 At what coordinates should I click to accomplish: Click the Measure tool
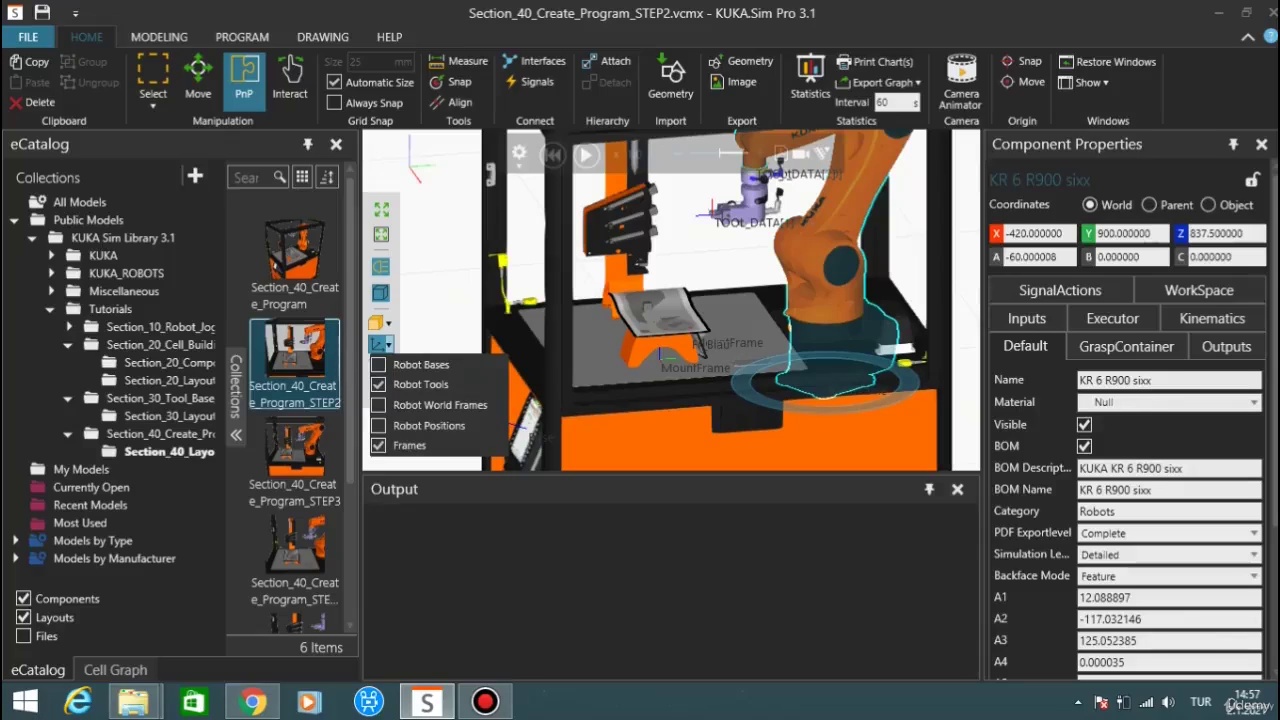[458, 61]
